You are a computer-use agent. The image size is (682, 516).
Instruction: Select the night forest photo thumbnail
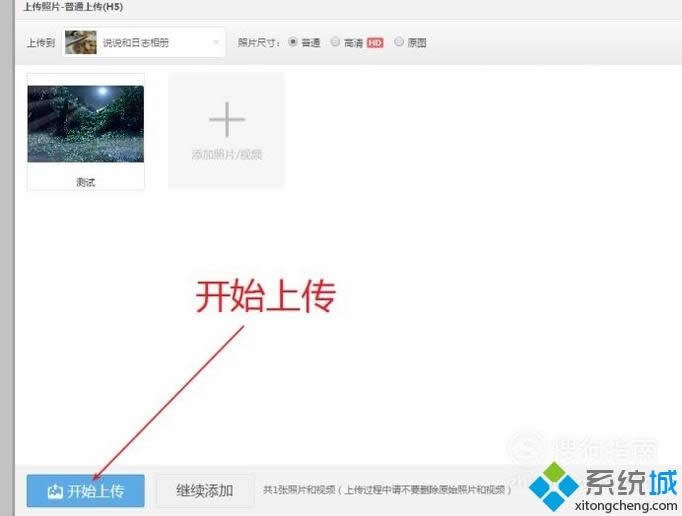(86, 124)
